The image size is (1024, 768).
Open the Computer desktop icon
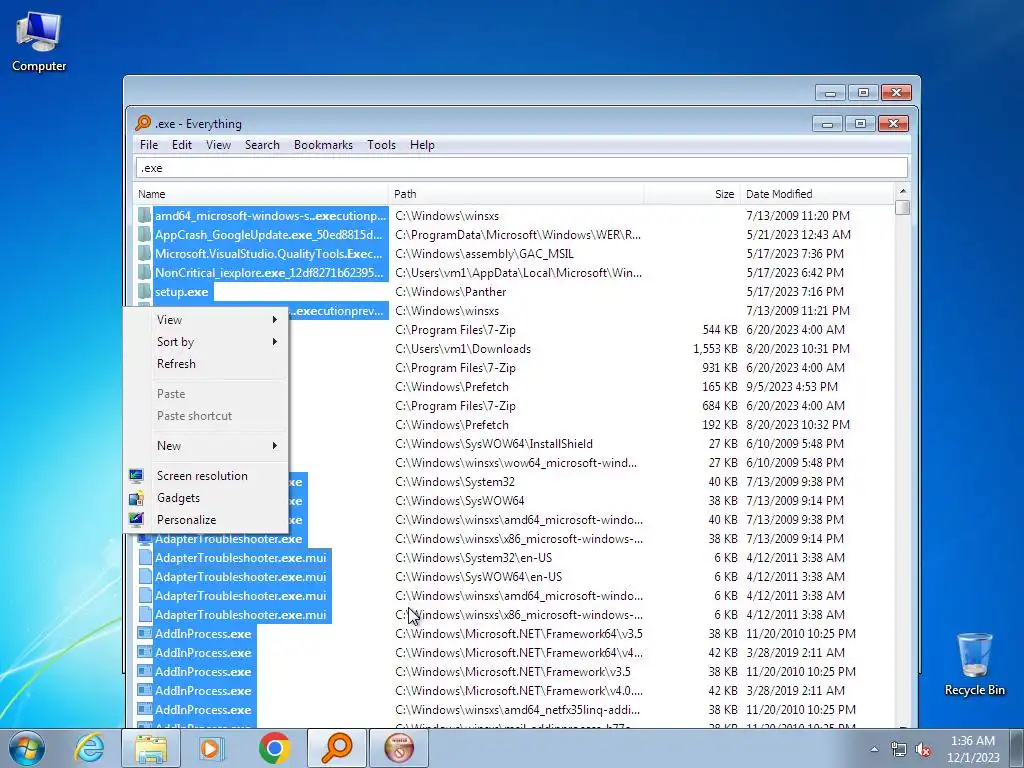tap(39, 42)
